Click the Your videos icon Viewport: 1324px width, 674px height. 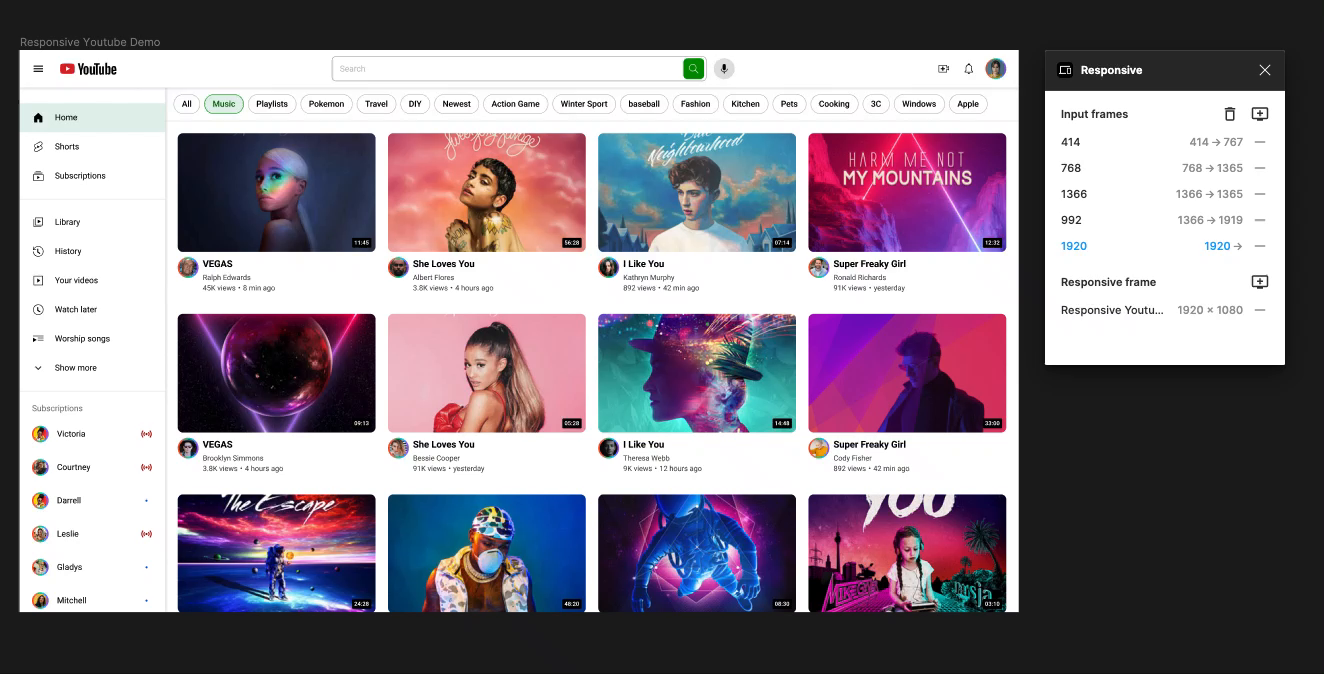pyautogui.click(x=38, y=280)
